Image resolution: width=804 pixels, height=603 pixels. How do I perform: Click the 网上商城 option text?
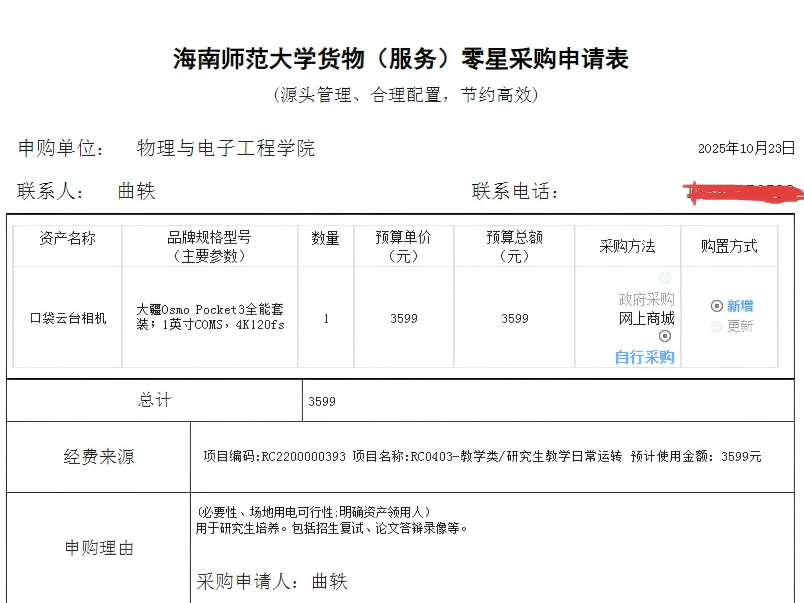tap(646, 319)
